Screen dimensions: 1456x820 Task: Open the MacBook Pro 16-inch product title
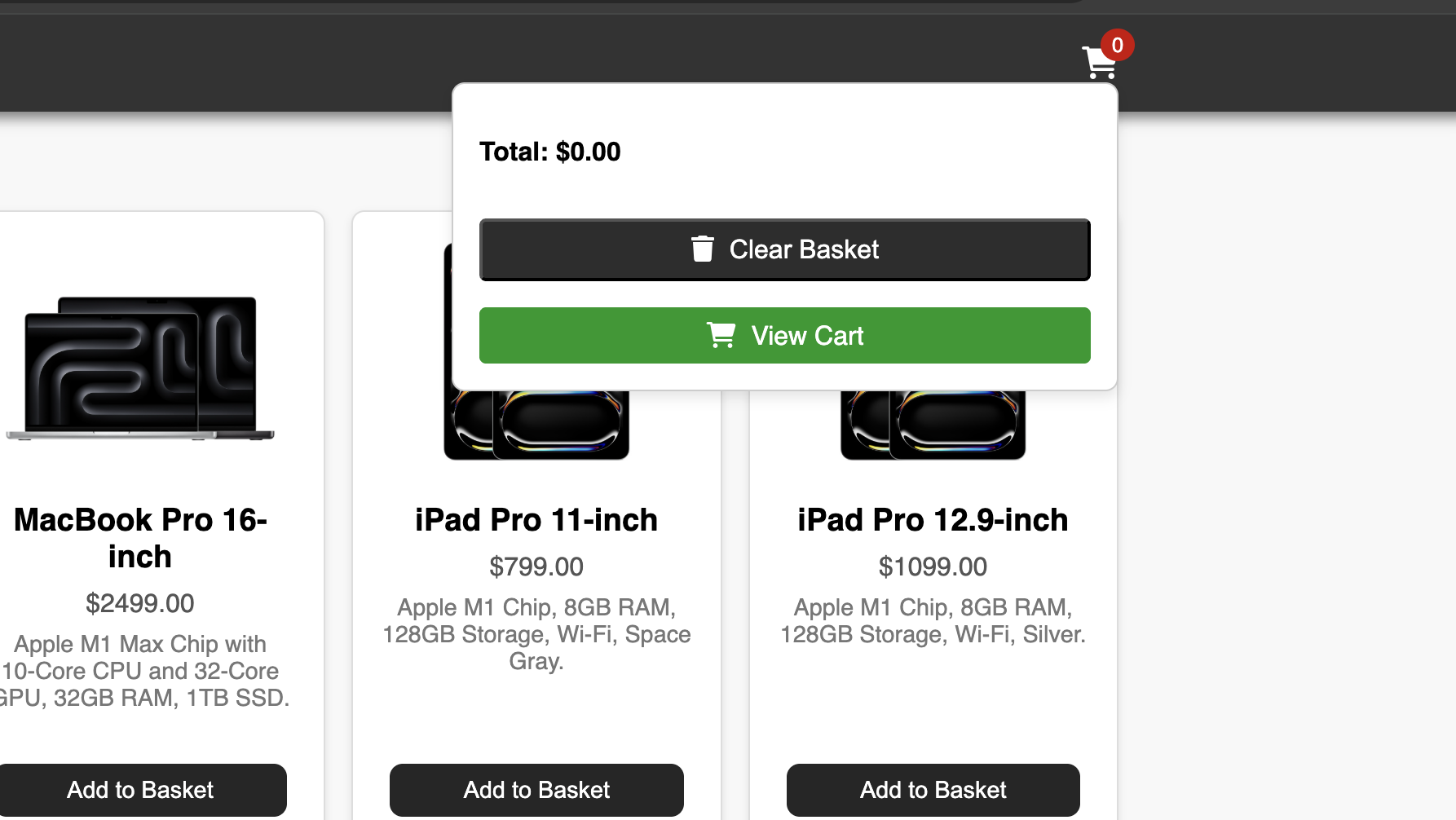coord(141,538)
